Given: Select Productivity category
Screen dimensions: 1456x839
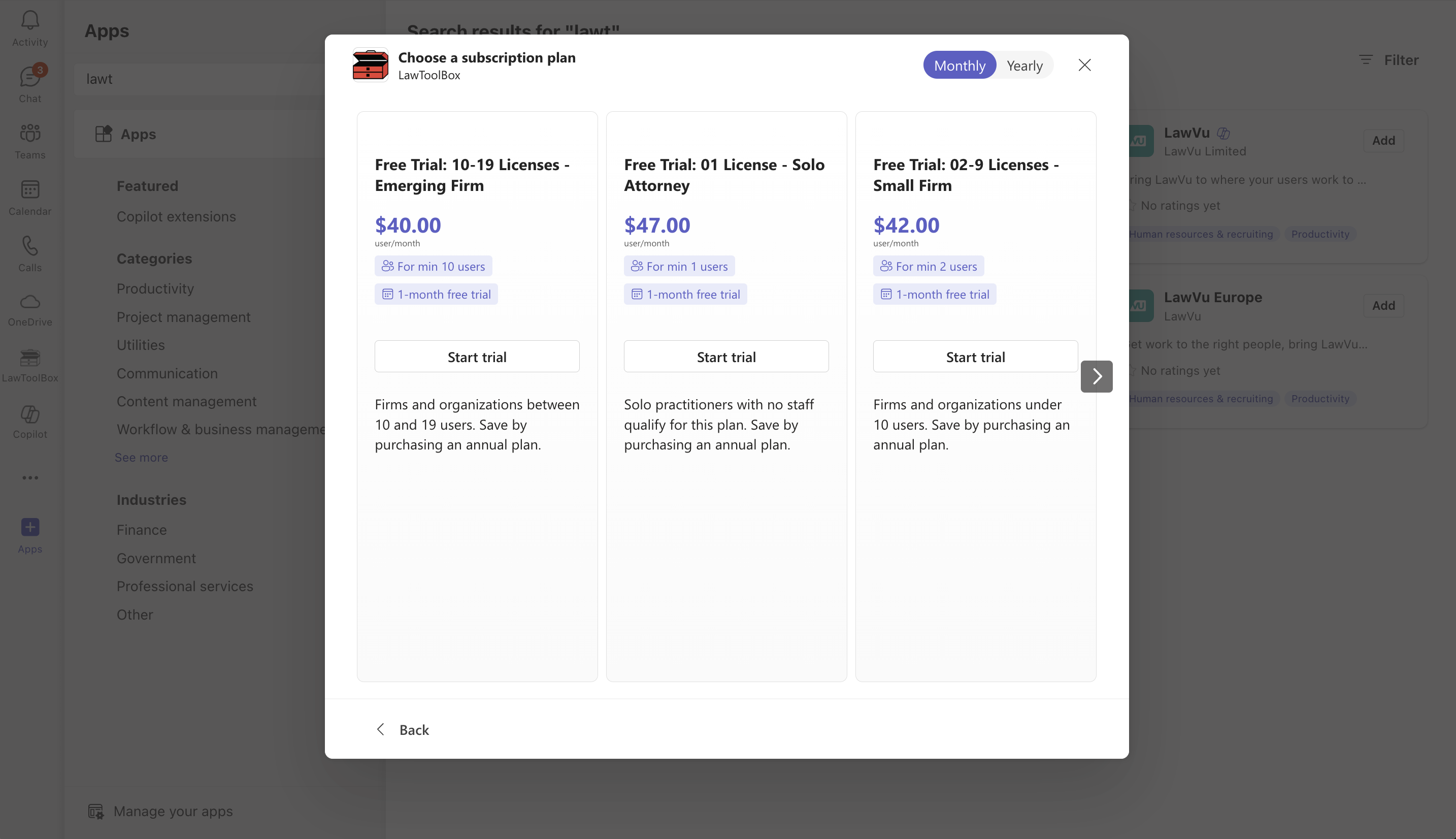Looking at the screenshot, I should (x=155, y=288).
